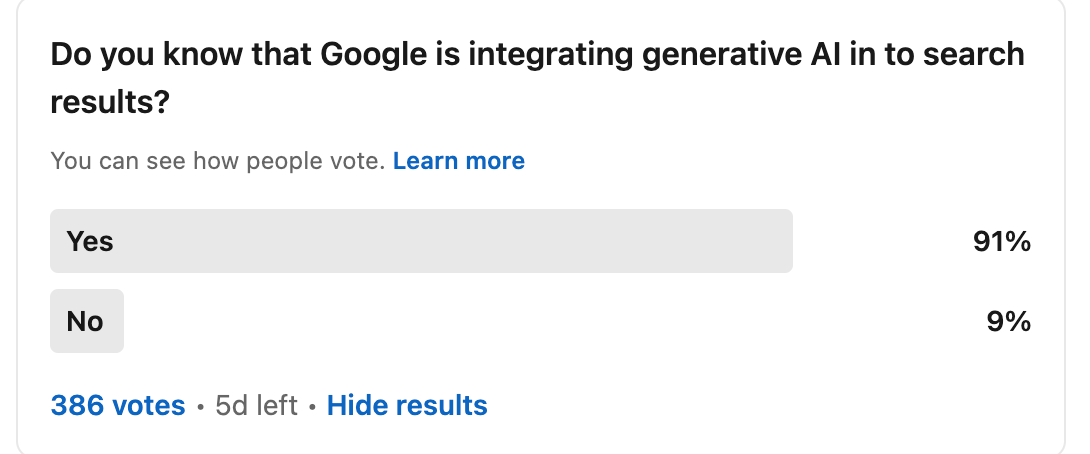This screenshot has height=454, width=1090.
Task: Open the "Learn more" link
Action: (x=458, y=161)
